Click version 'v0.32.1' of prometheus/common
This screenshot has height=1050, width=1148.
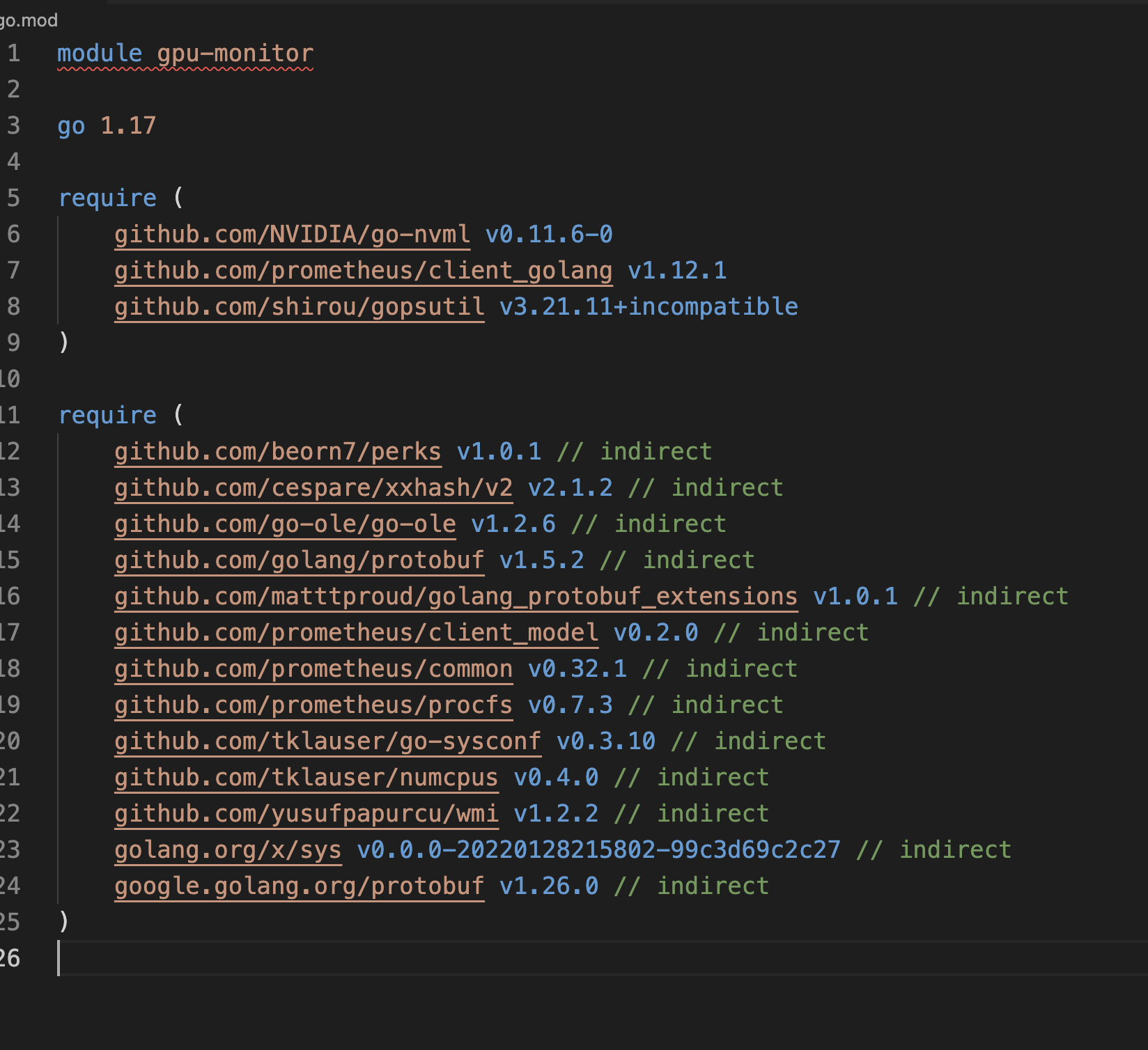pyautogui.click(x=577, y=669)
